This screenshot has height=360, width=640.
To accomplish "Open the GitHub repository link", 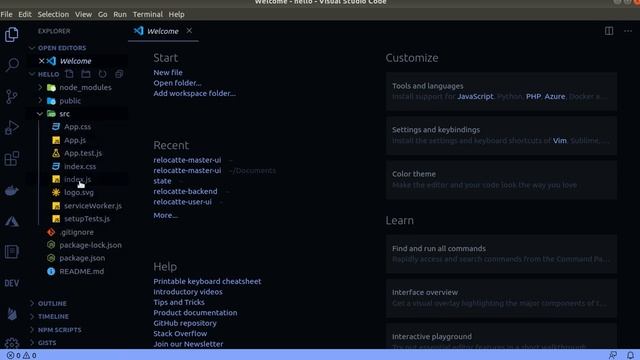I will (185, 323).
